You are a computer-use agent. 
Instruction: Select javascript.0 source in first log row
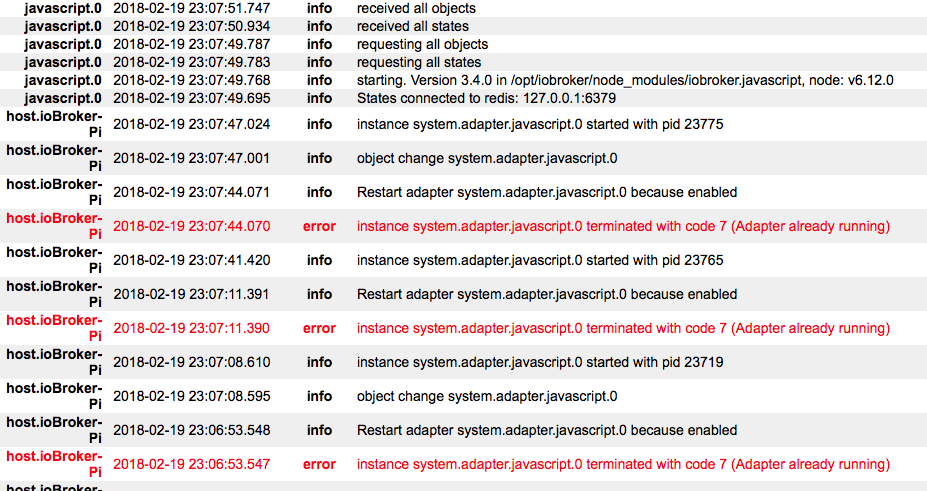click(63, 8)
